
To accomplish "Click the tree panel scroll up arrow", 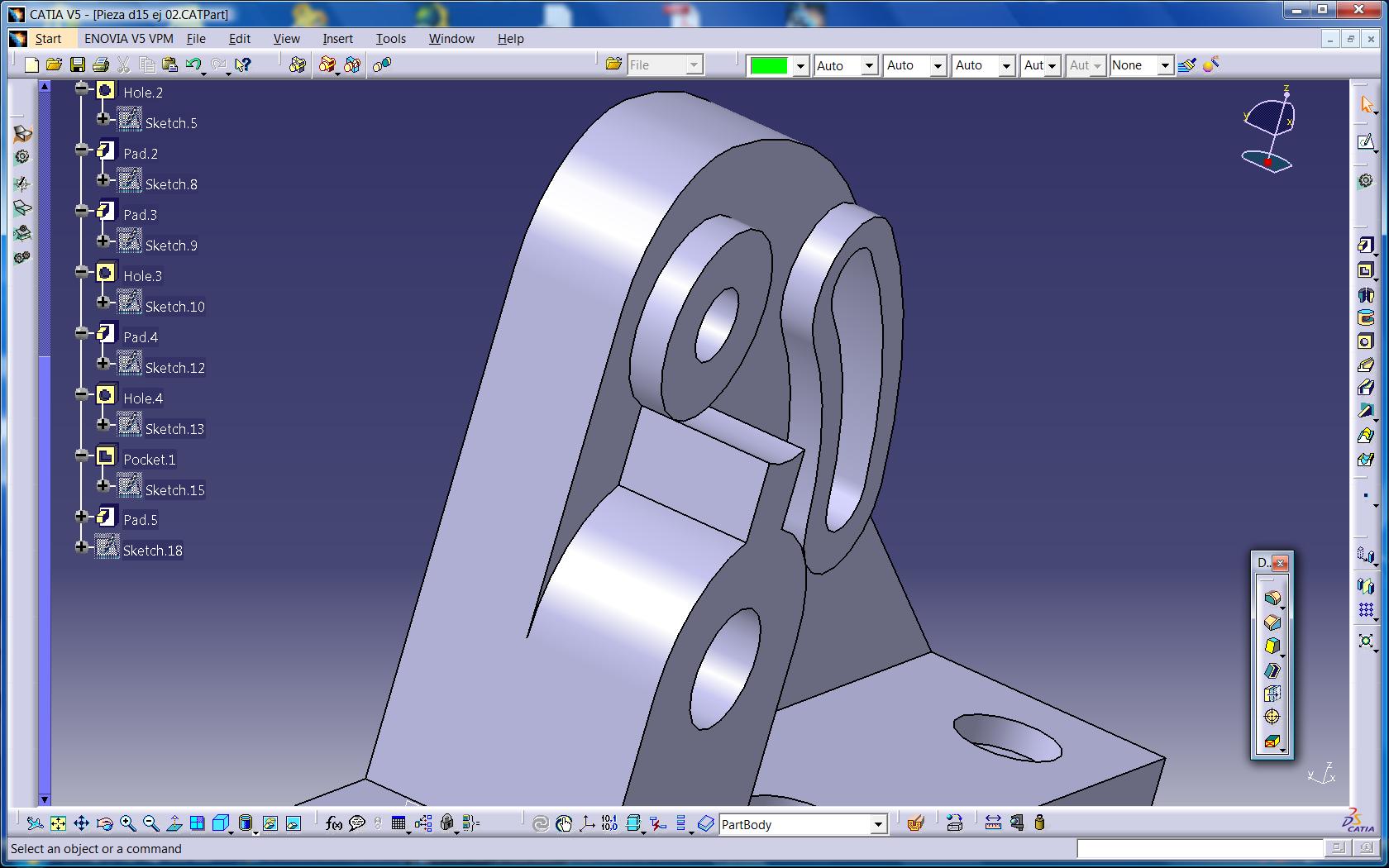I will [x=45, y=86].
